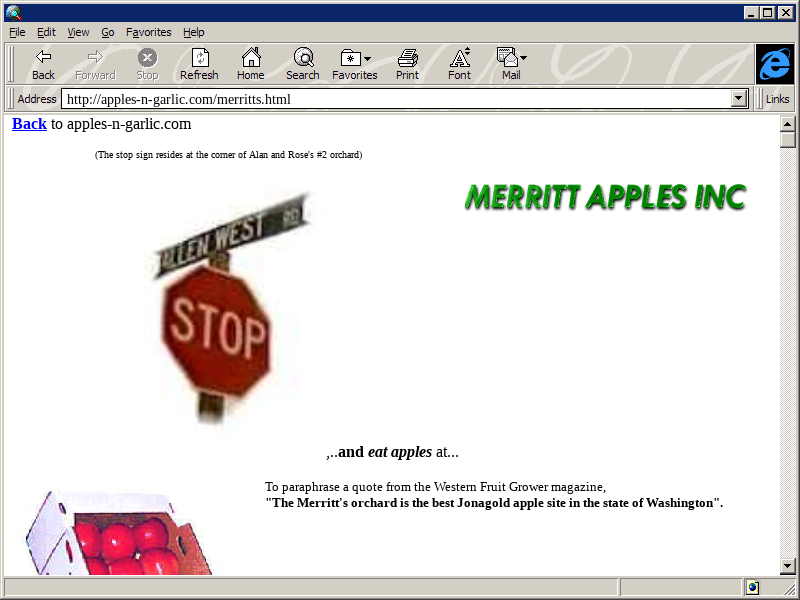Click the Refresh page icon

coord(199,58)
